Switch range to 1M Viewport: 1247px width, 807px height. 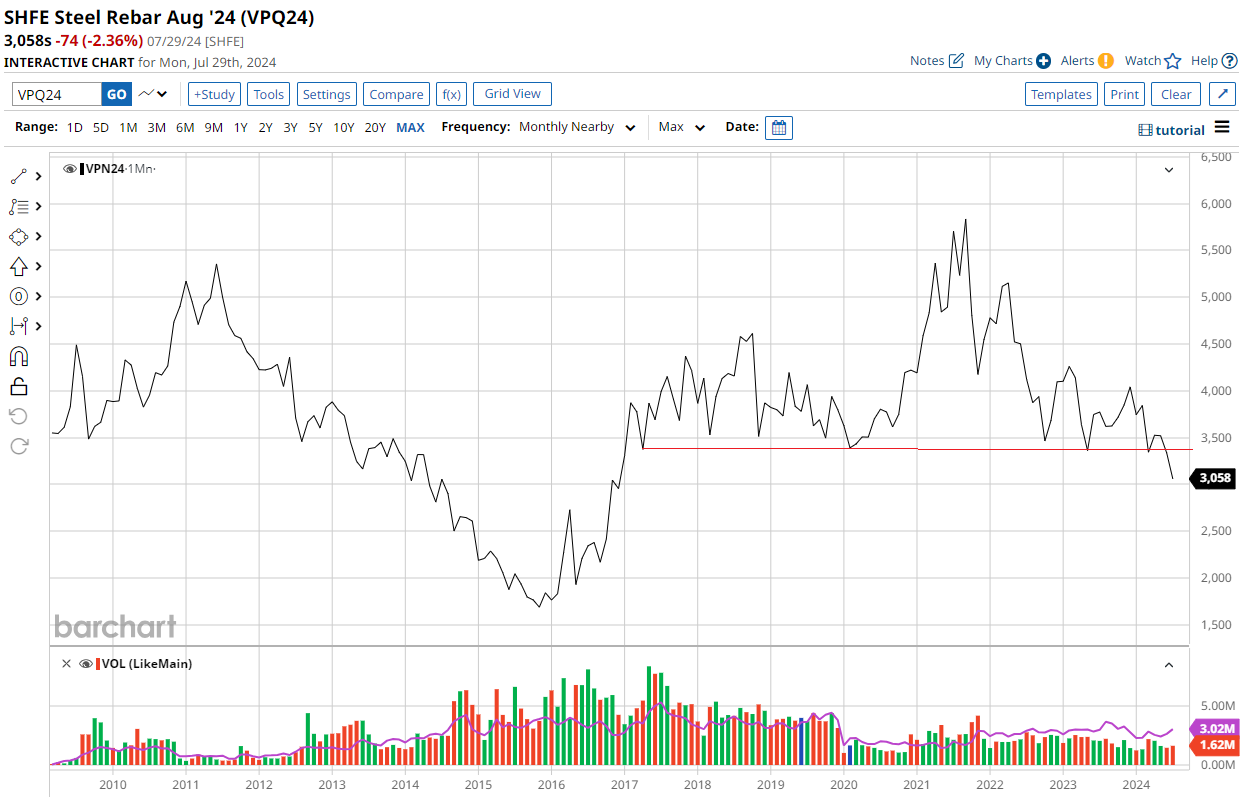128,128
